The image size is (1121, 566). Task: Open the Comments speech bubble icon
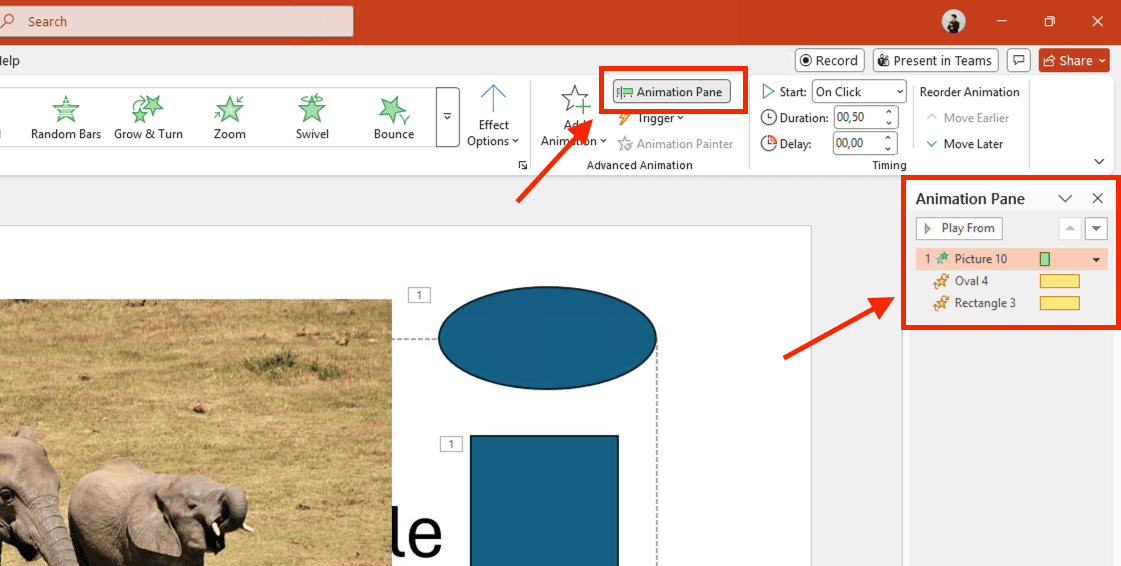1018,60
